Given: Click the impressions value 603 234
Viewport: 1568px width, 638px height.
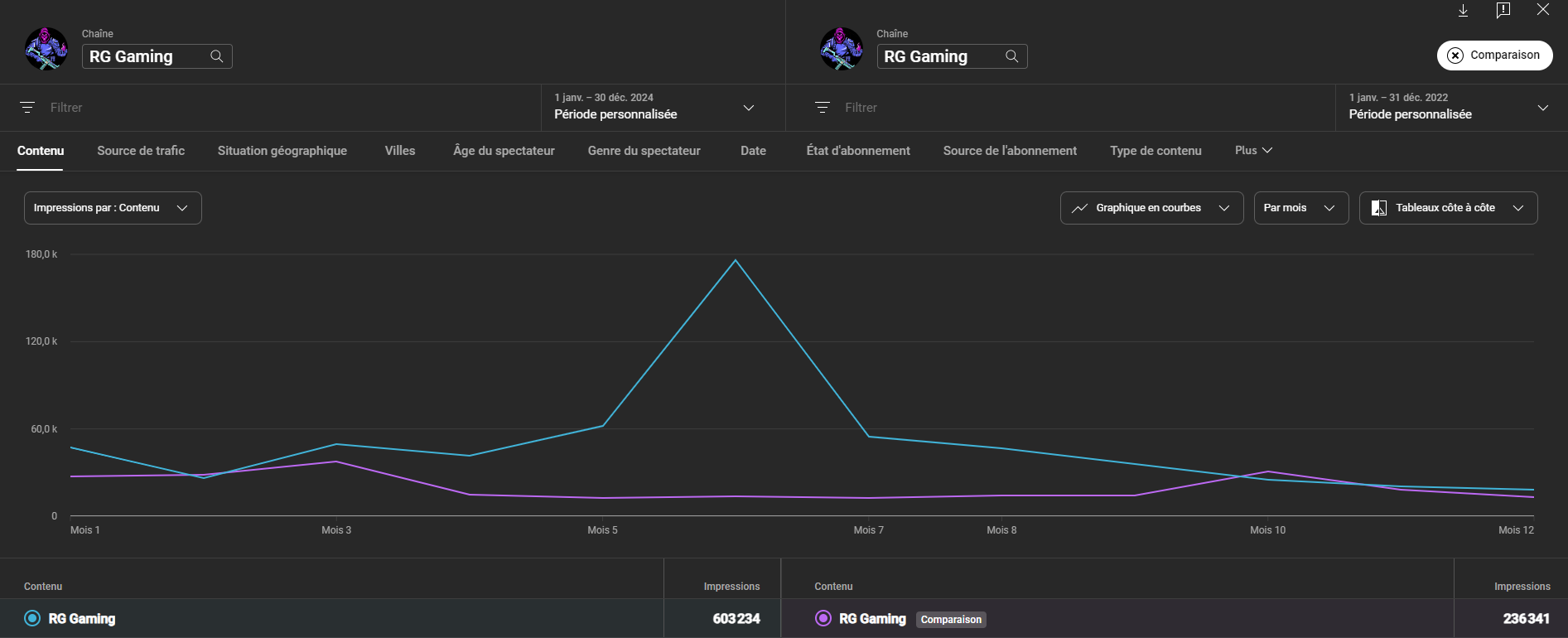Looking at the screenshot, I should pos(736,619).
